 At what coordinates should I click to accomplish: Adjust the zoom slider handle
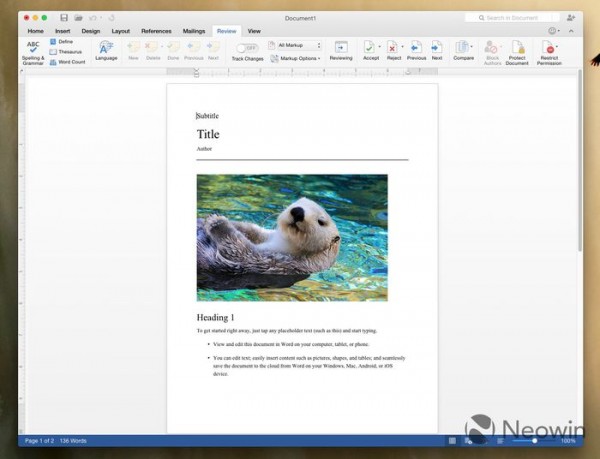(x=534, y=441)
